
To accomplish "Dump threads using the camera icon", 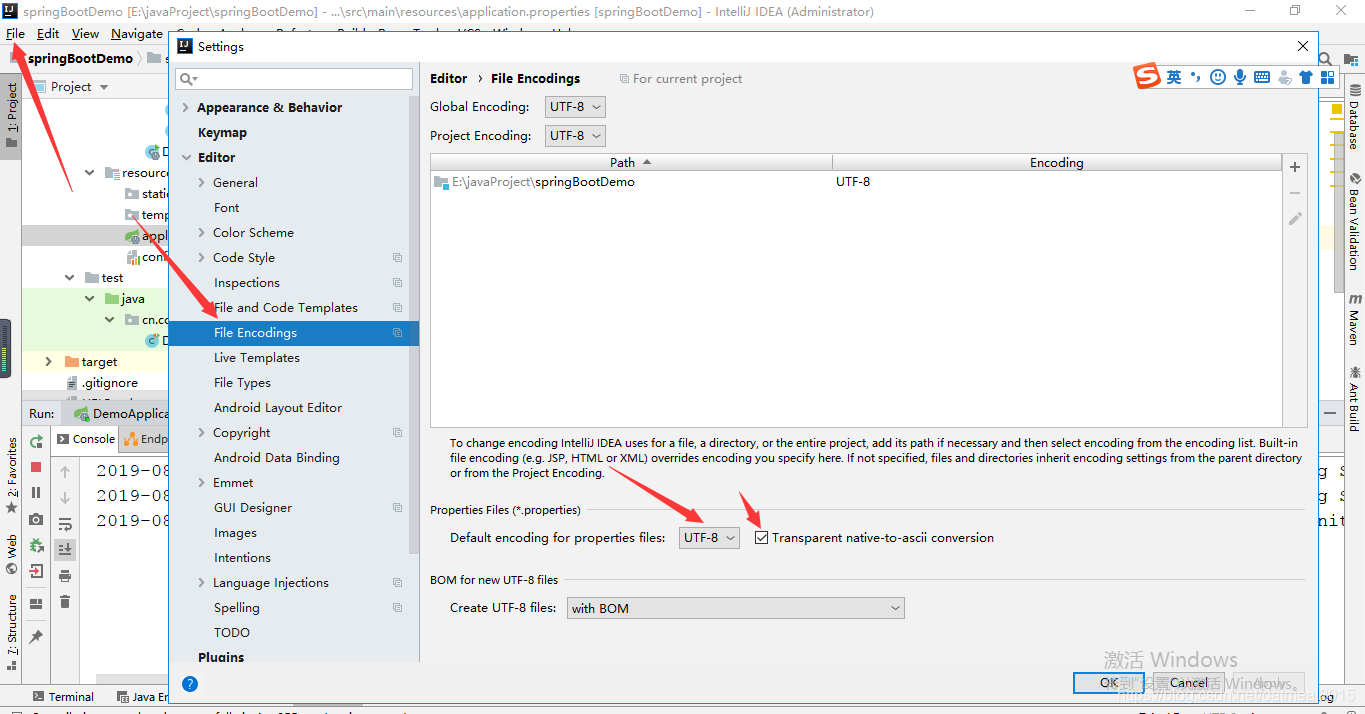I will [x=36, y=519].
